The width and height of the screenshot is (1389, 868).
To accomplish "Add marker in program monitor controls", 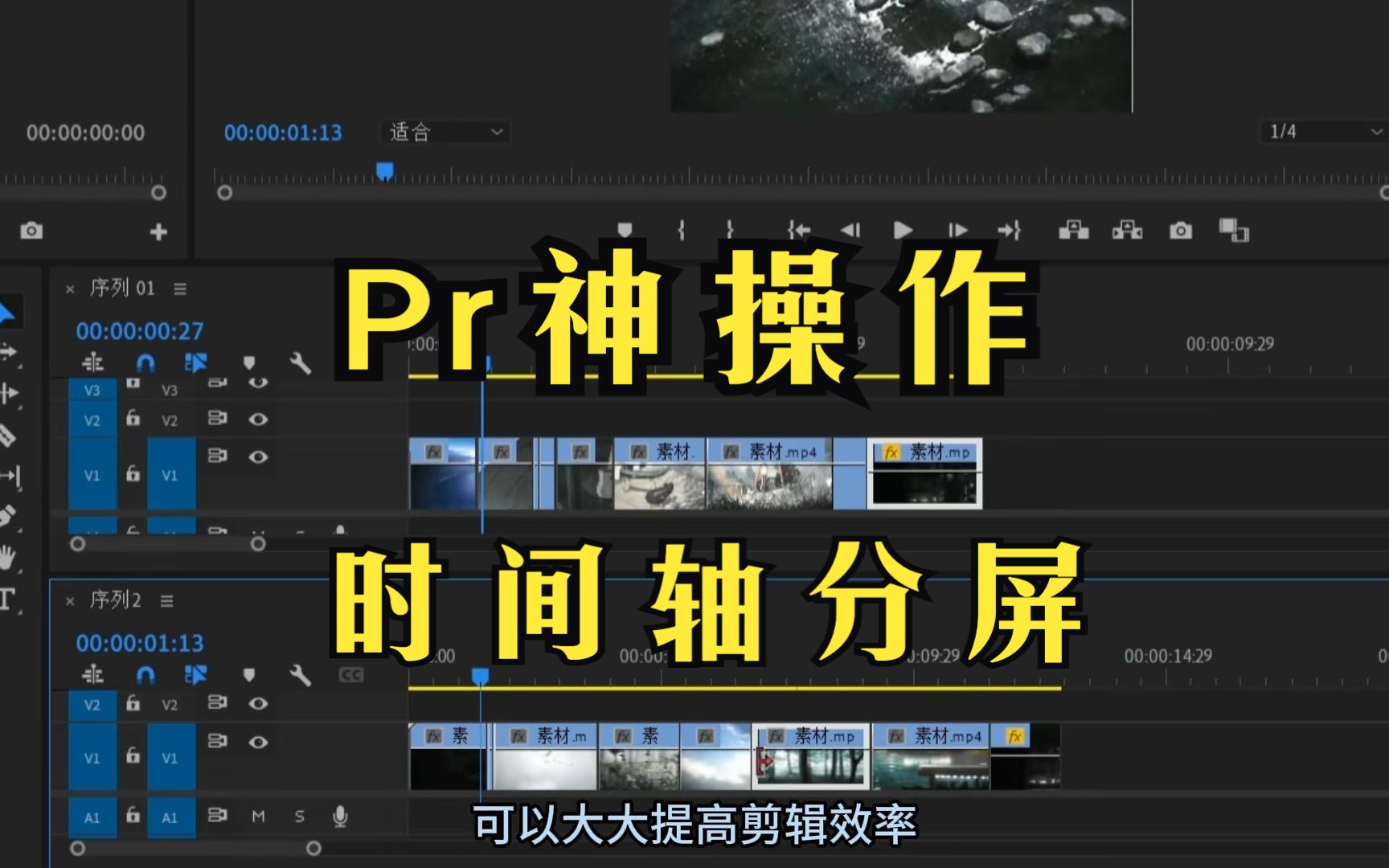I will point(625,231).
